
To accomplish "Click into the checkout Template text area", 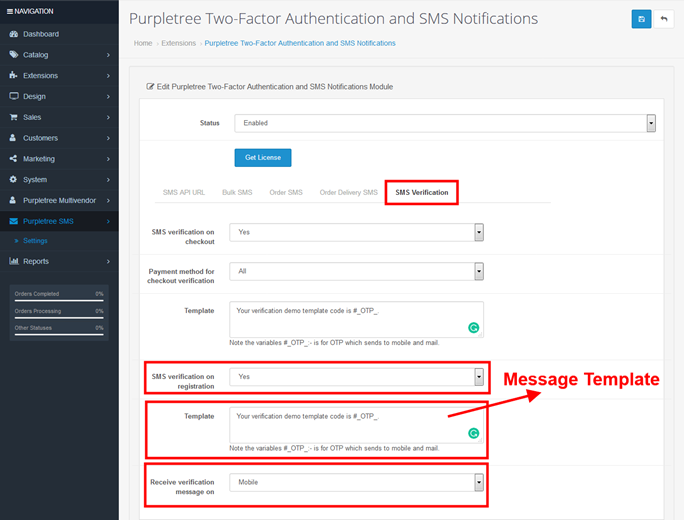I will [x=356, y=319].
